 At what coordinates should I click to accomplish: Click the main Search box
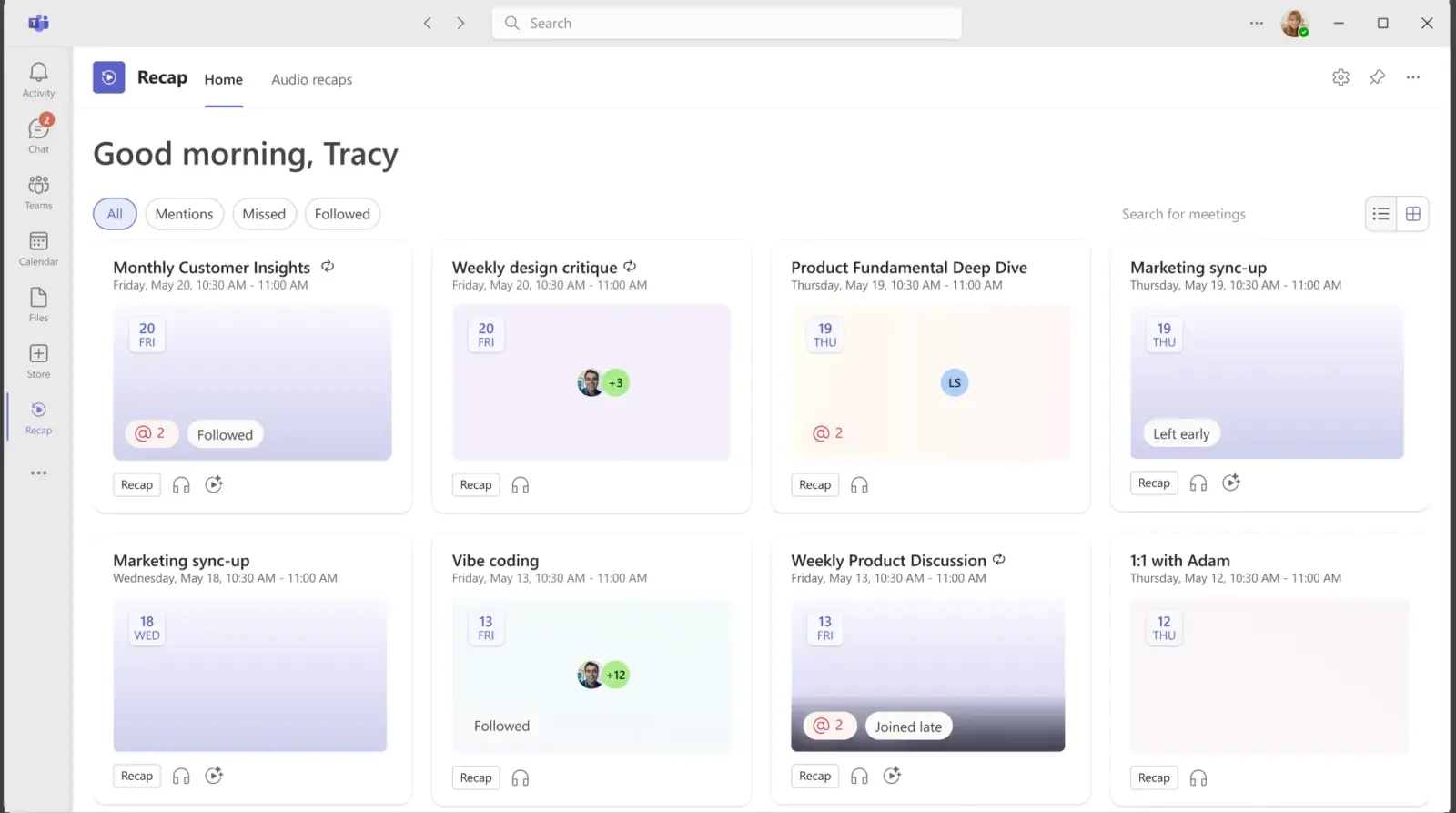pos(726,24)
